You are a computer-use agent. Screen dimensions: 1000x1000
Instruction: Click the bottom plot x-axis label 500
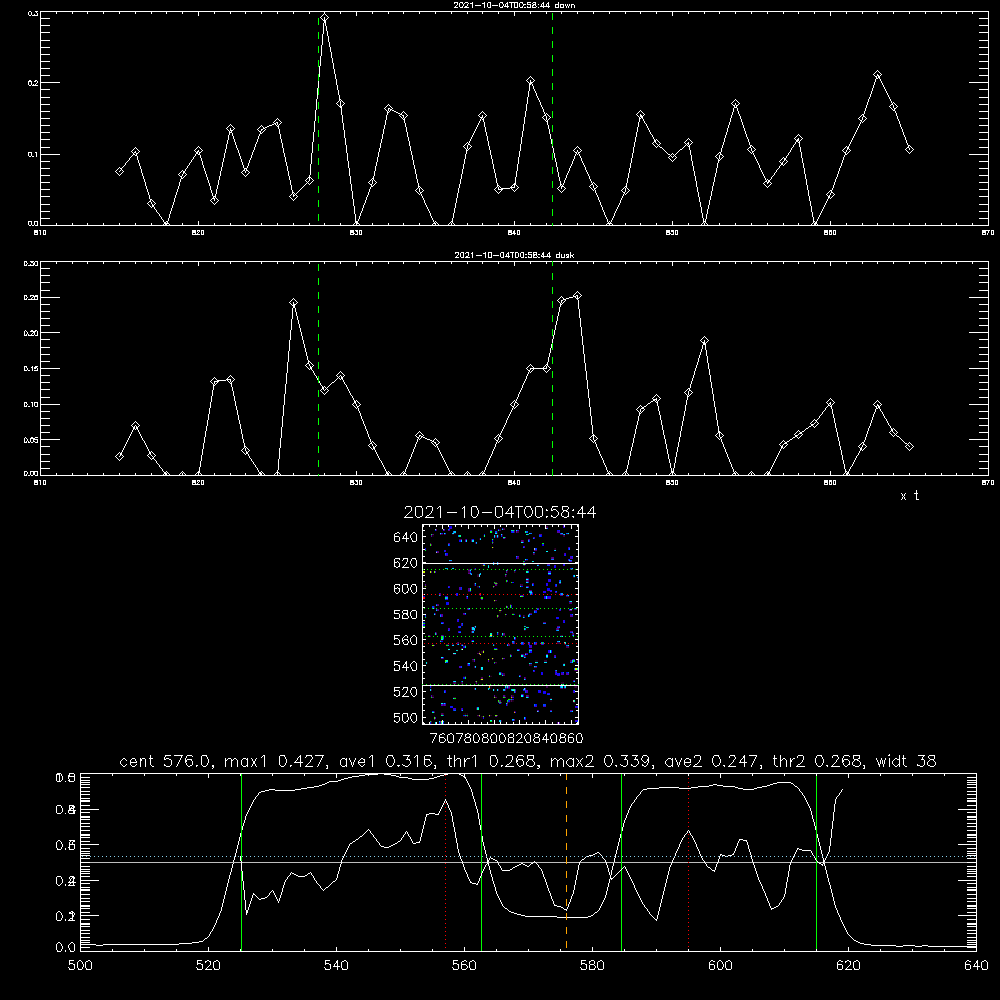[80, 966]
